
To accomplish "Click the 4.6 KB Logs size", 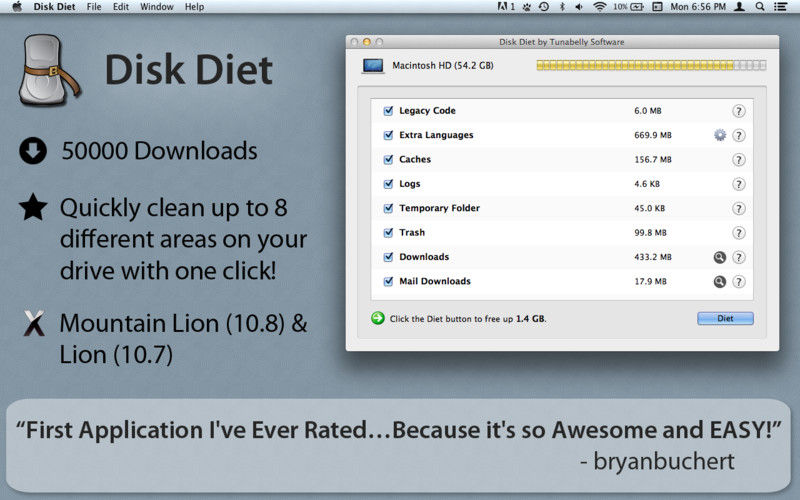I will click(x=646, y=184).
